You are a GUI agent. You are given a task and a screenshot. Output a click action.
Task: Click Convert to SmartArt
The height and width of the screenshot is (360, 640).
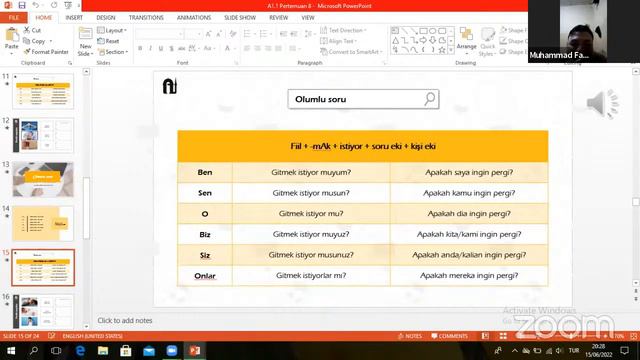[351, 52]
